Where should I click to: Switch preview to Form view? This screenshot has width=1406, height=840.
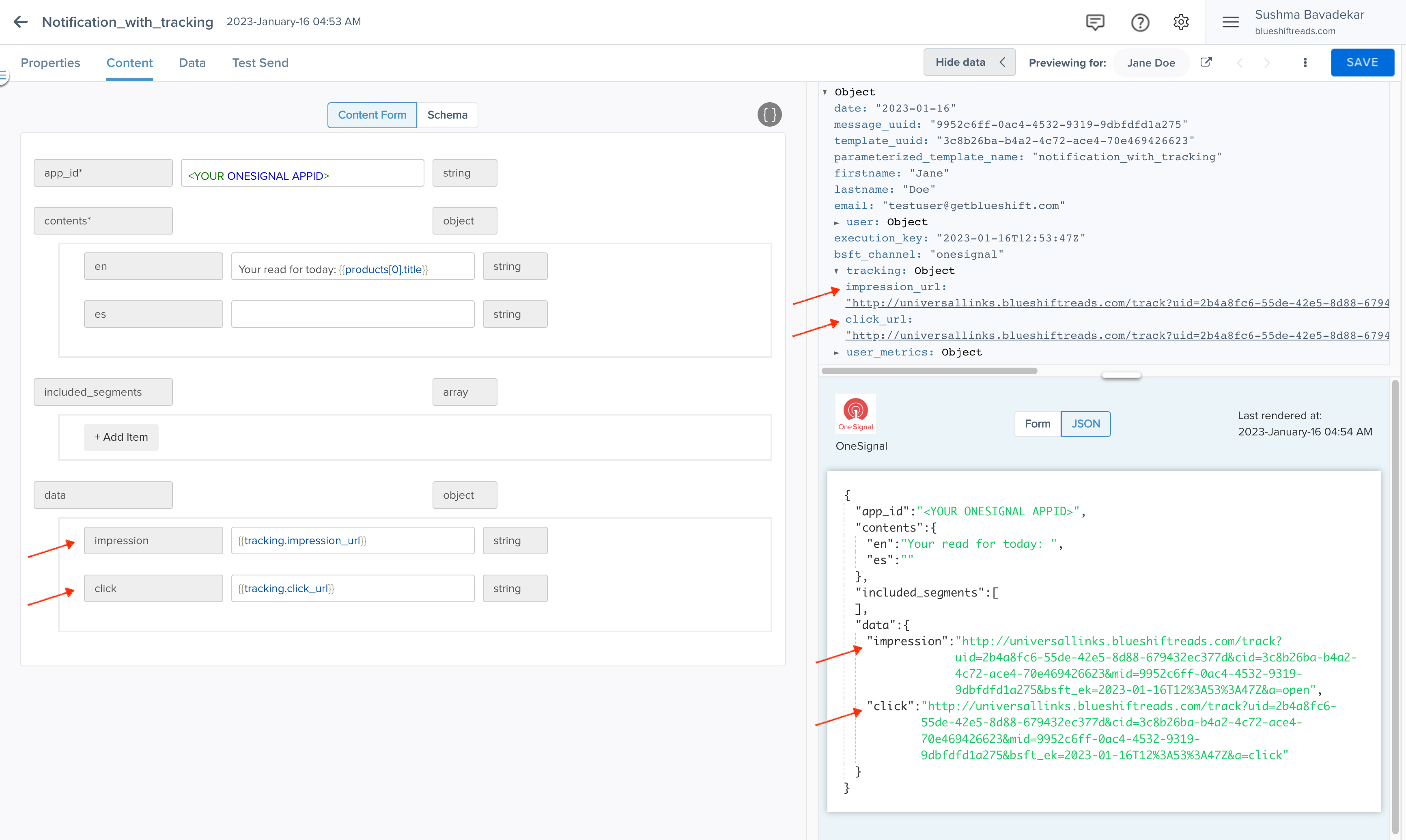[x=1038, y=424]
